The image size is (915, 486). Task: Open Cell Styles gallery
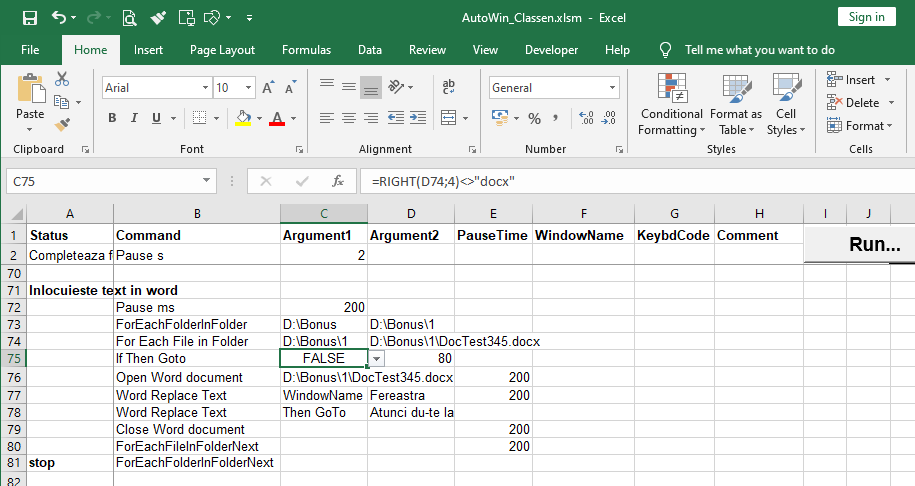tap(786, 105)
